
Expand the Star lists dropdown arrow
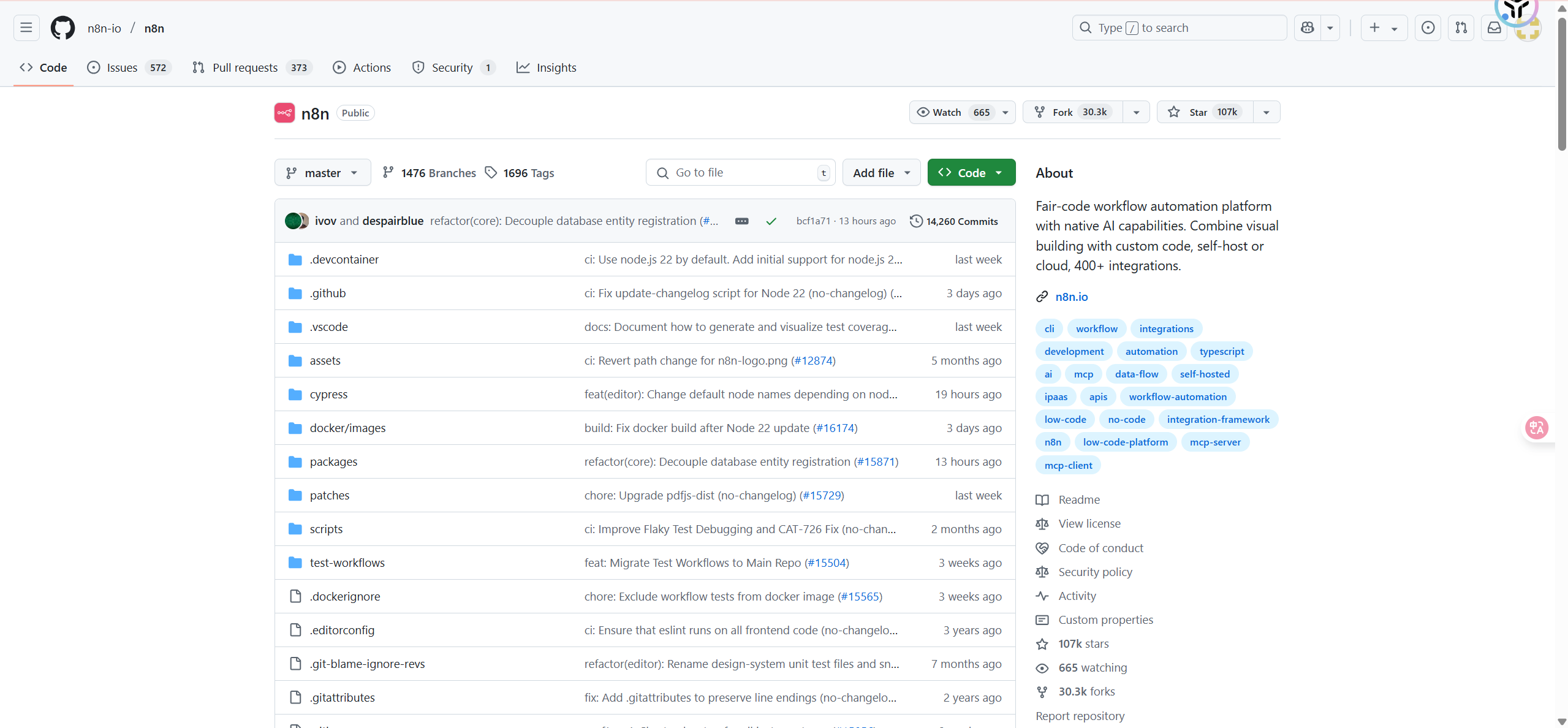[x=1267, y=112]
